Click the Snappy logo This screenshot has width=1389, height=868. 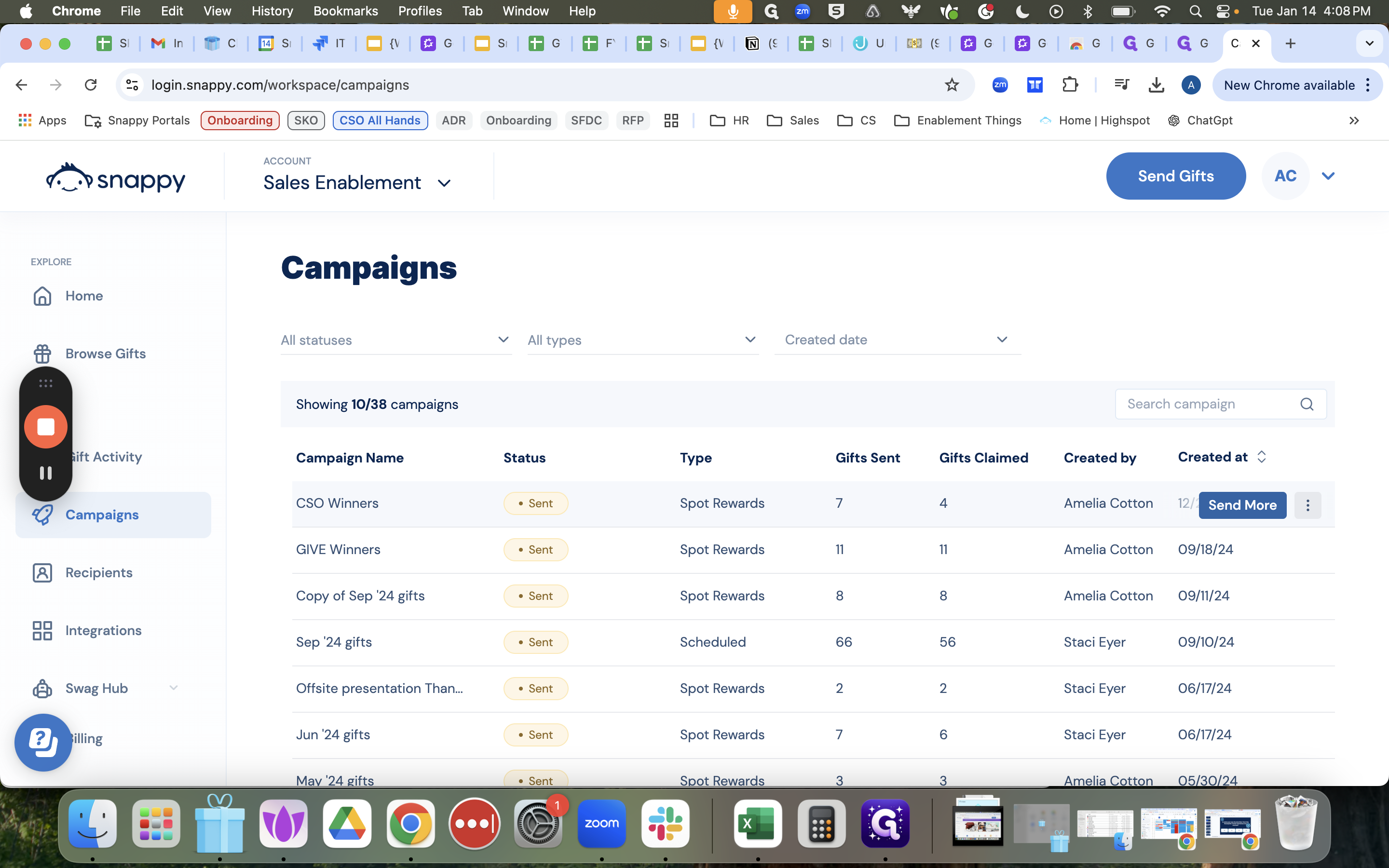[115, 178]
